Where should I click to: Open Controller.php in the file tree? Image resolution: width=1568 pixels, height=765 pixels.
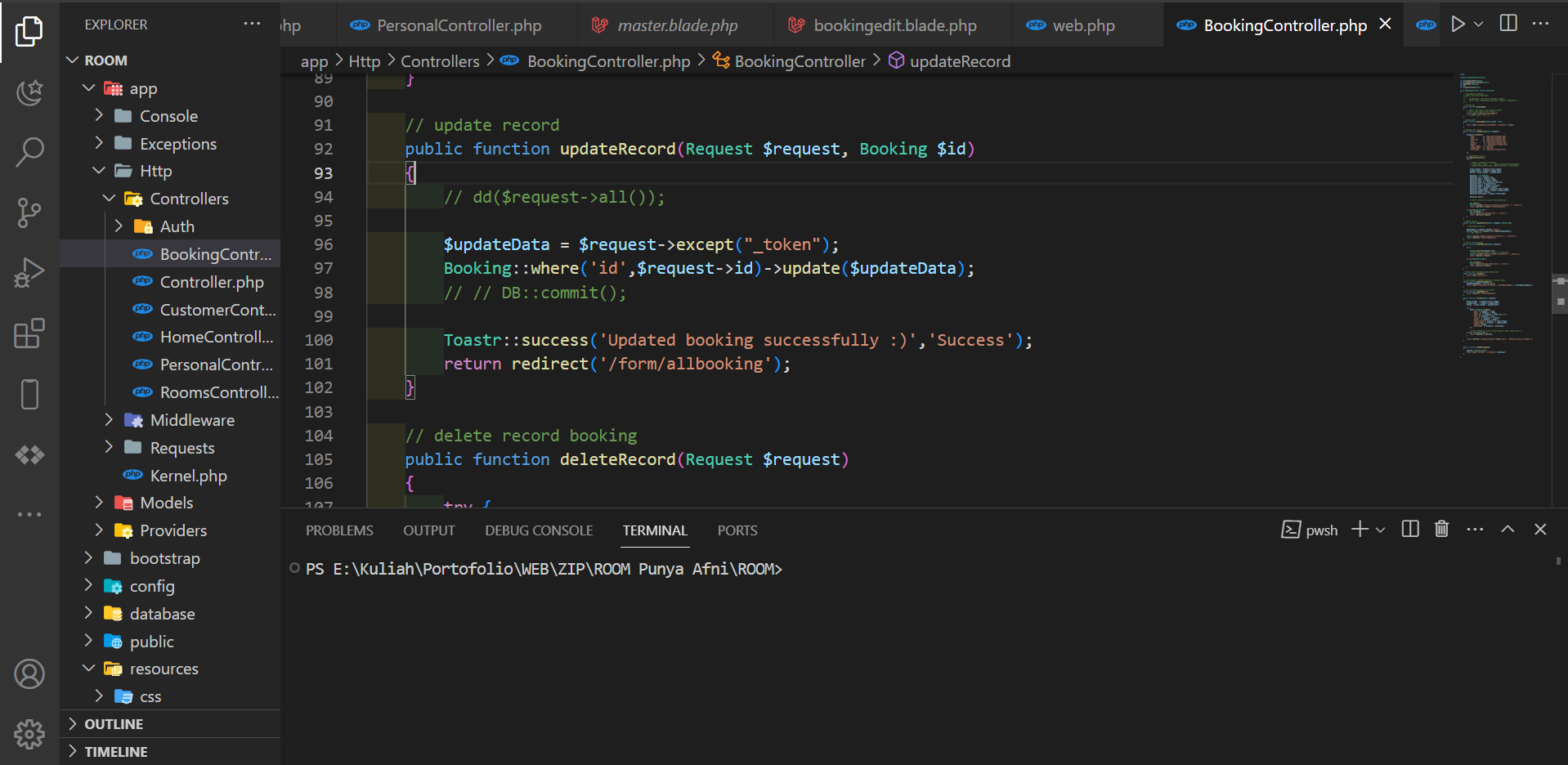tap(170, 282)
